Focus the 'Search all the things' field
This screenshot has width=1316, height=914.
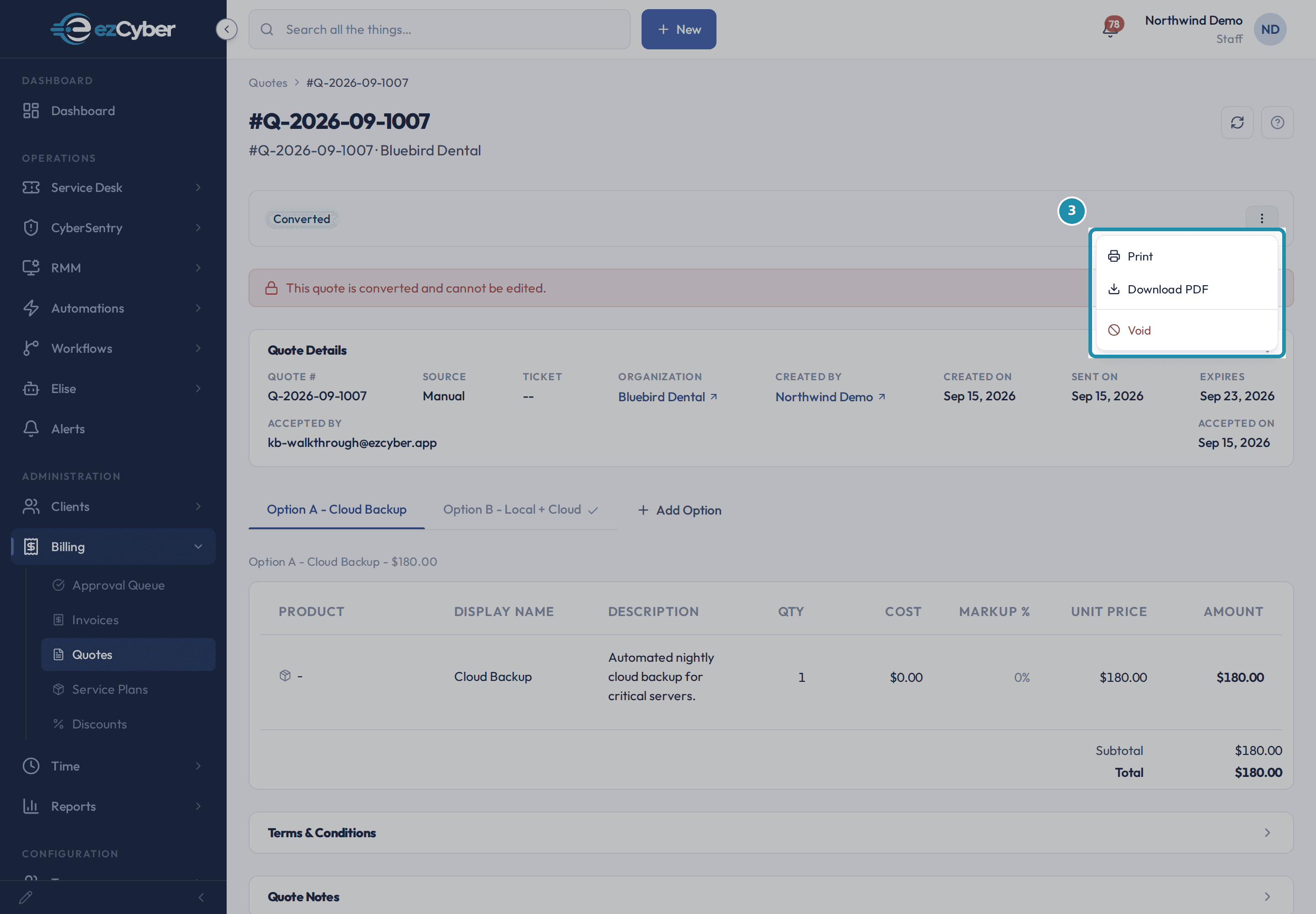pos(439,29)
